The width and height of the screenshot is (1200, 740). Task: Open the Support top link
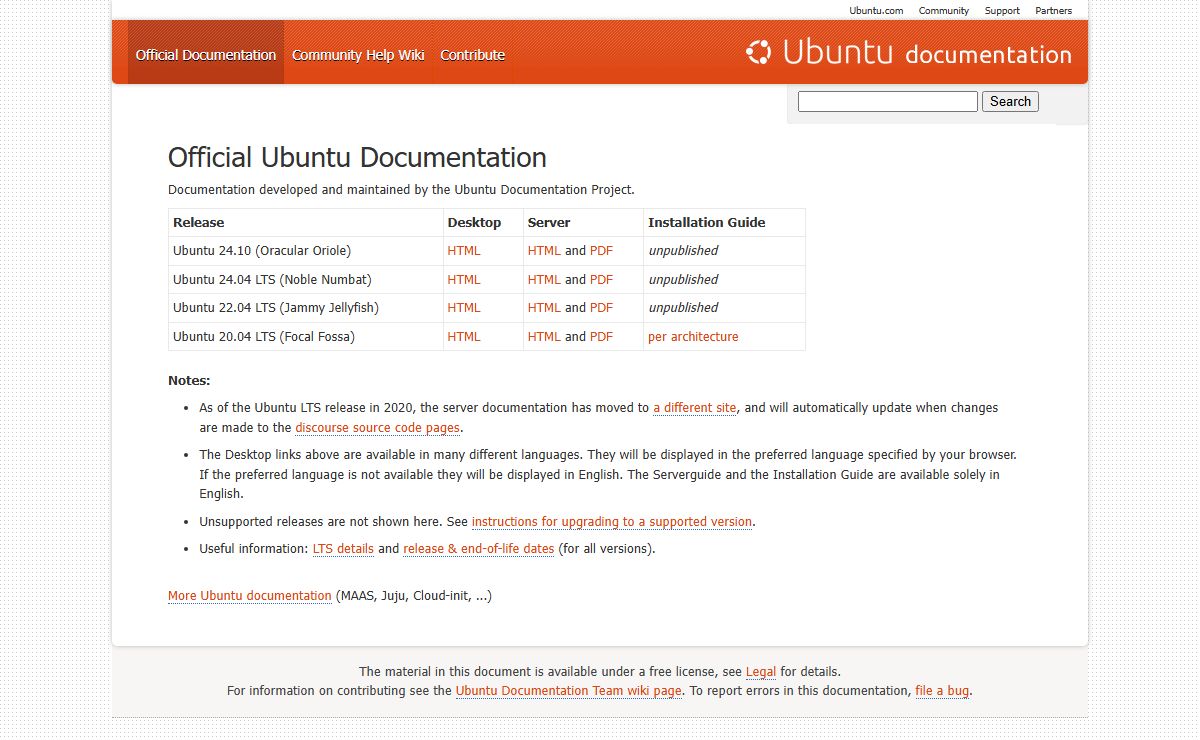click(1002, 11)
